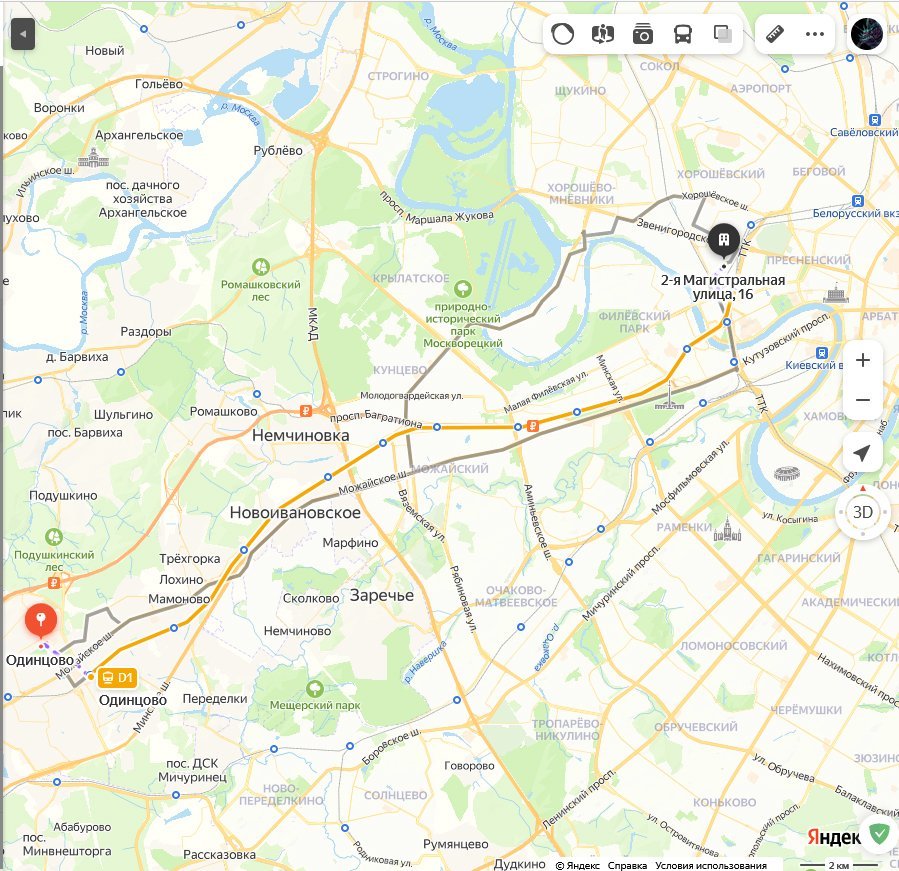Open the user profile avatar
899x871 pixels.
(x=866, y=34)
